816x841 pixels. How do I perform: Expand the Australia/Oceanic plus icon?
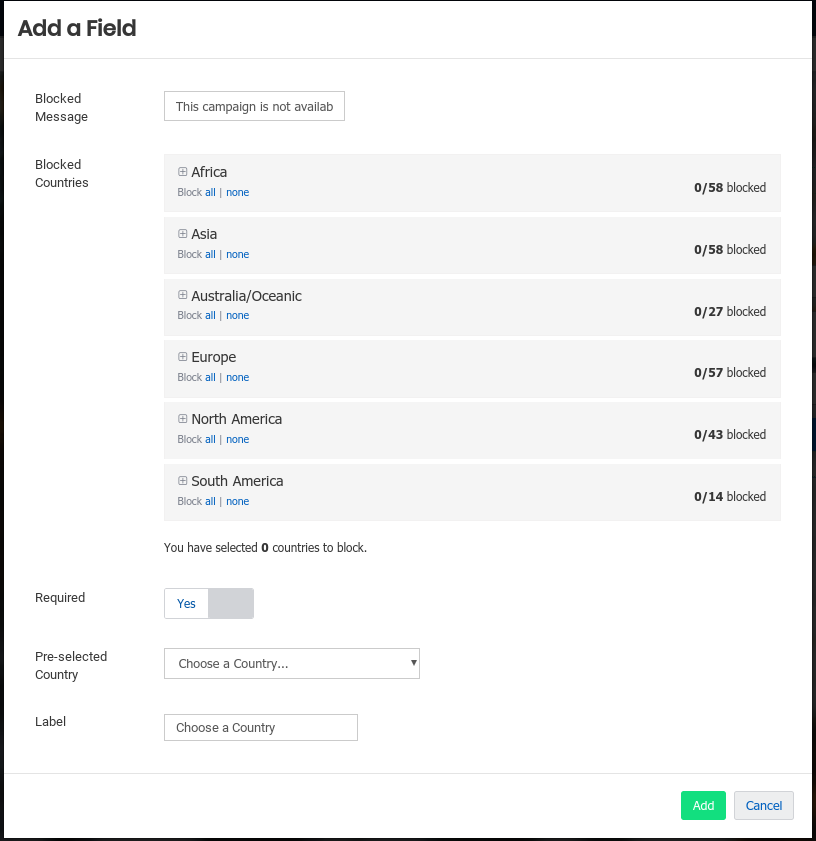(183, 296)
